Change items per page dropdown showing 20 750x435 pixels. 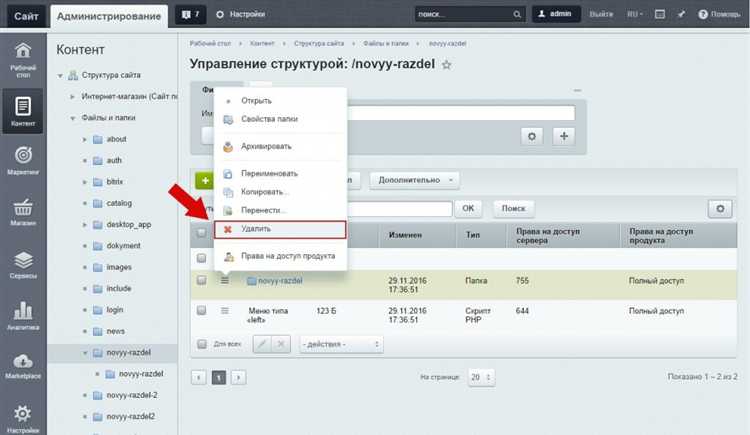click(x=481, y=377)
